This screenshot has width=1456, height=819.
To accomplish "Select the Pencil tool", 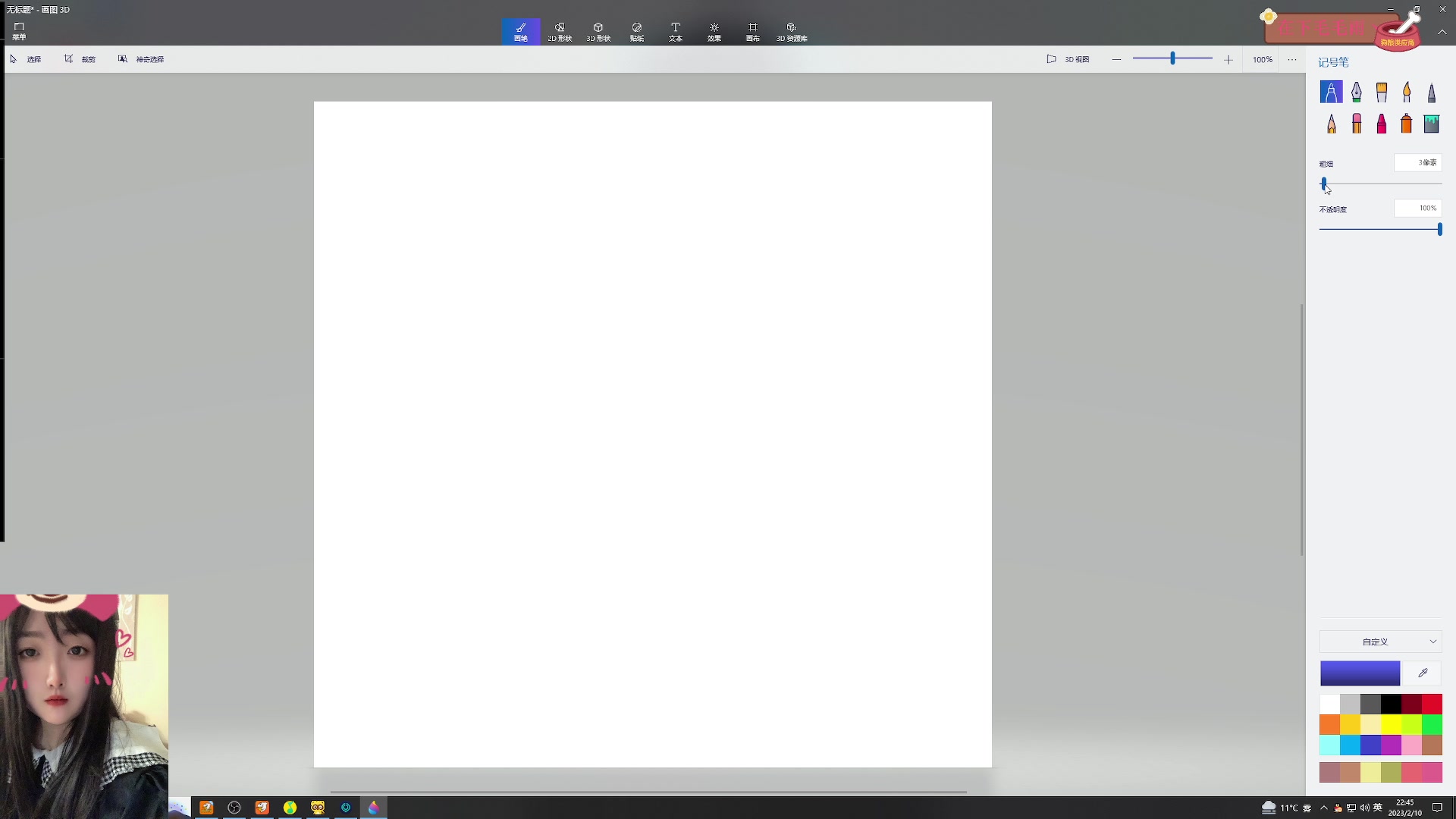I will (1331, 124).
